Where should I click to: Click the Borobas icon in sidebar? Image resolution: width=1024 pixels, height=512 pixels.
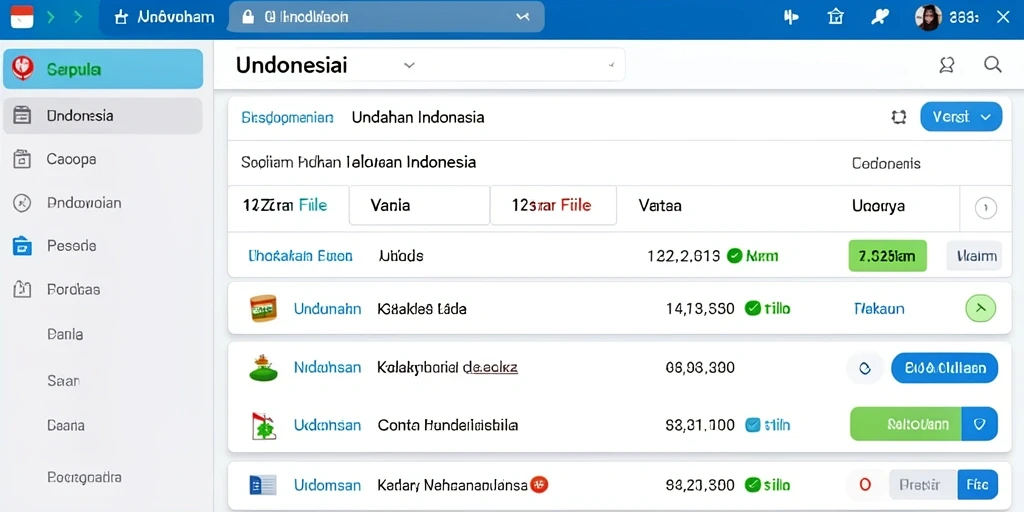point(22,289)
